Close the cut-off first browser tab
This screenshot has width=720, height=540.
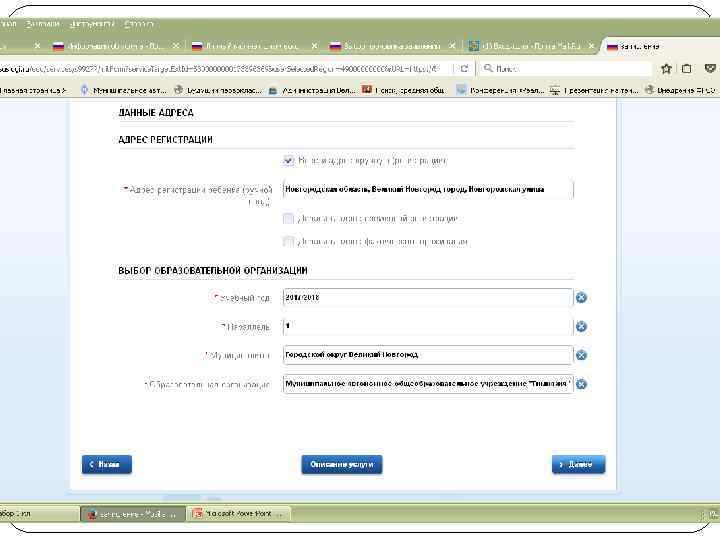coord(37,46)
